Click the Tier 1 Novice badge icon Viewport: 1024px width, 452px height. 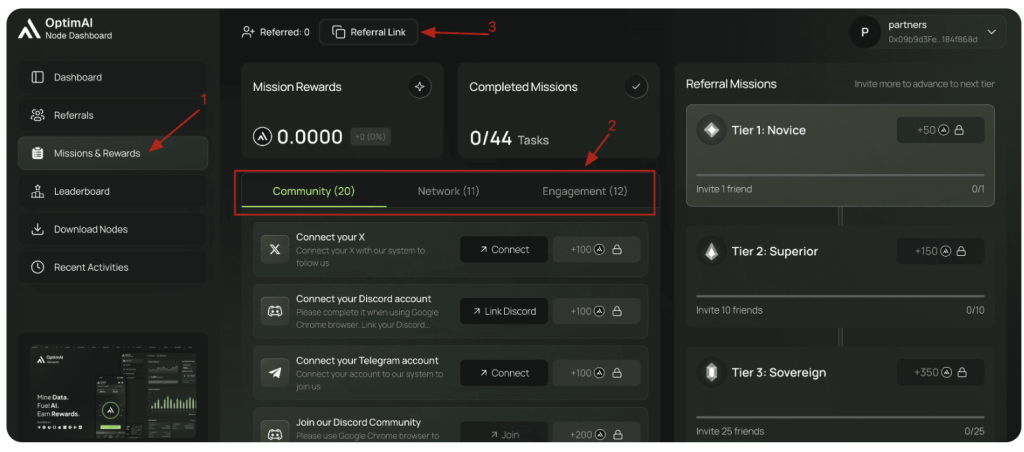(711, 130)
